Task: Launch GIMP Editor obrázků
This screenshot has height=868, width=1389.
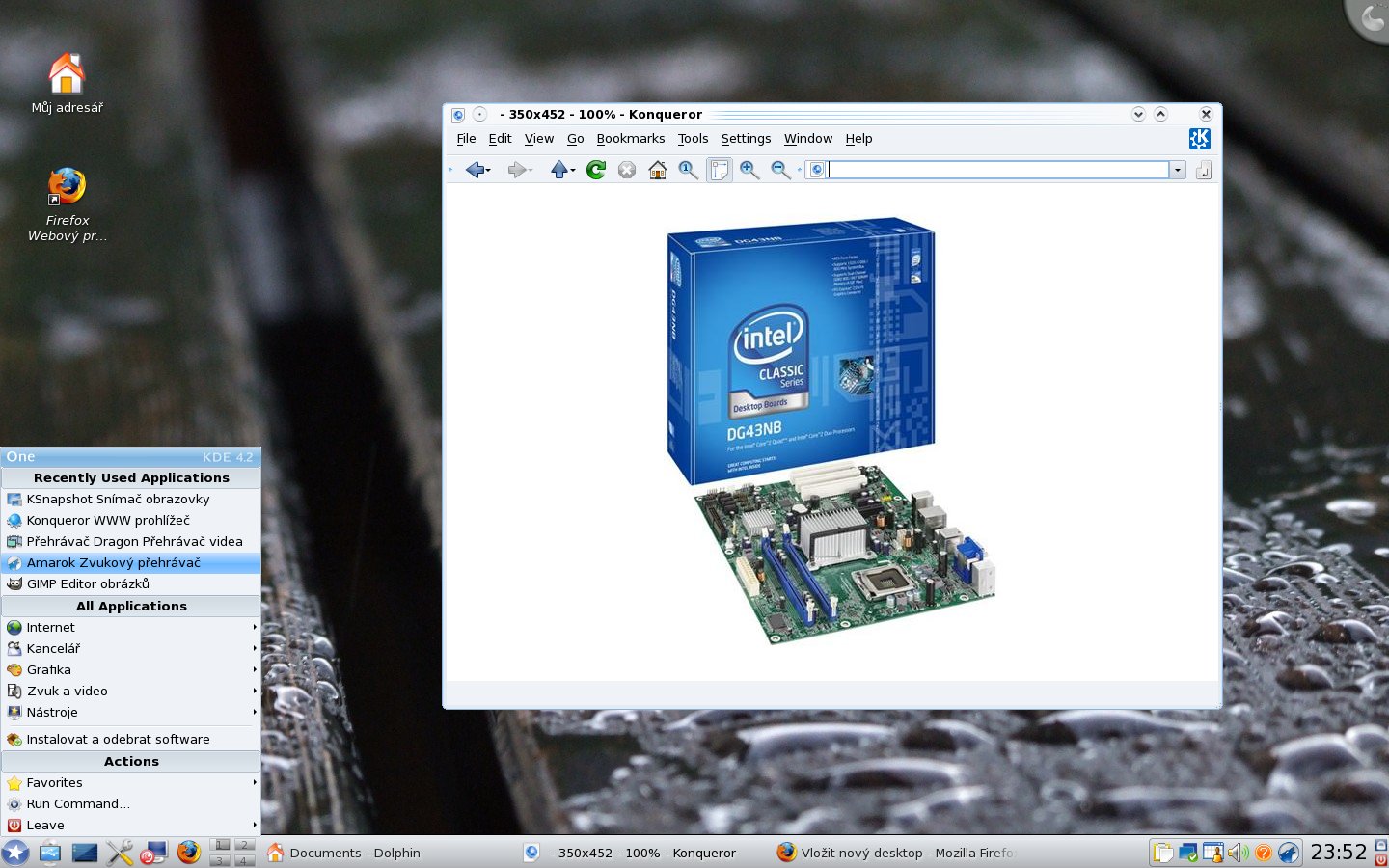Action: (x=131, y=584)
